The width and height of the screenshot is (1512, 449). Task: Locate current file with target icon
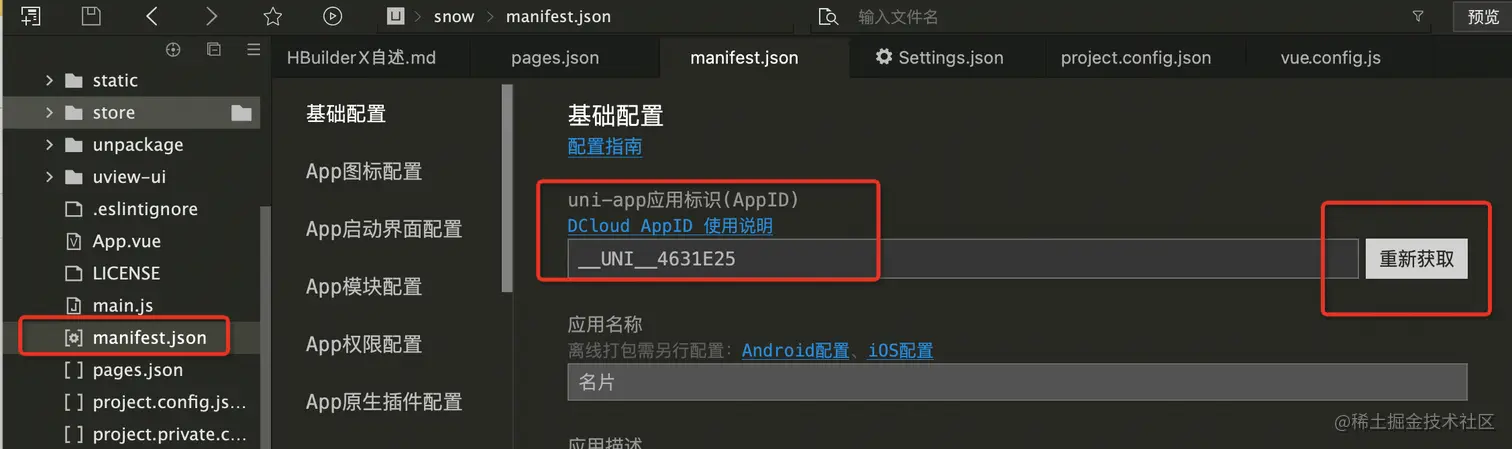(x=173, y=49)
